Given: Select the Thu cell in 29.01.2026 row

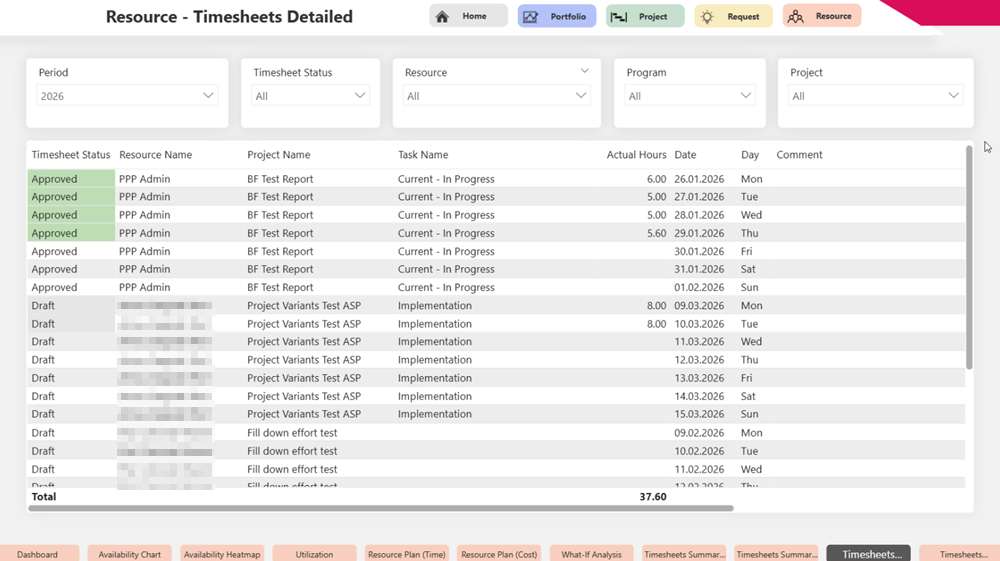Looking at the screenshot, I should click(x=749, y=233).
